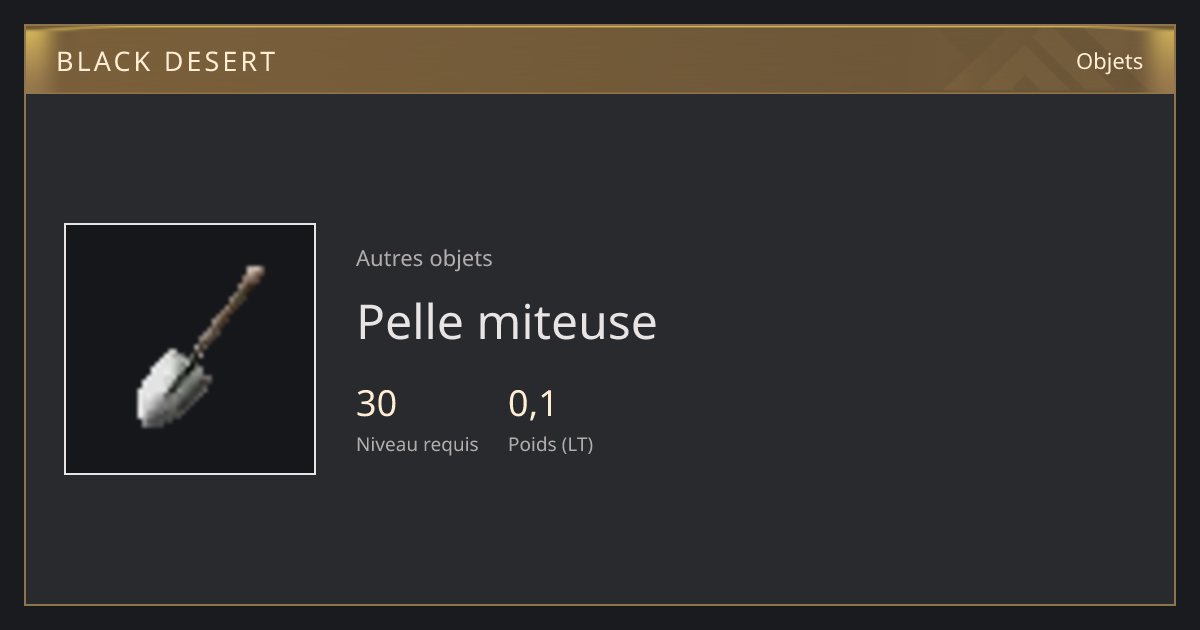Click the shovel item icon
This screenshot has height=630, width=1200.
(199, 346)
